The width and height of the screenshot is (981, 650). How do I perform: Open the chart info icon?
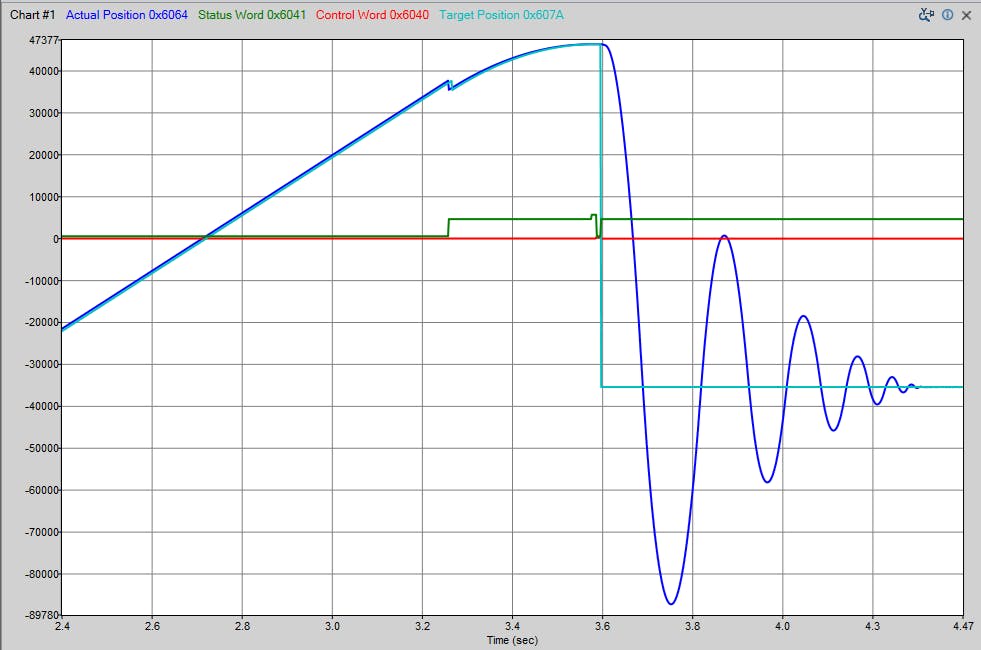tap(947, 15)
